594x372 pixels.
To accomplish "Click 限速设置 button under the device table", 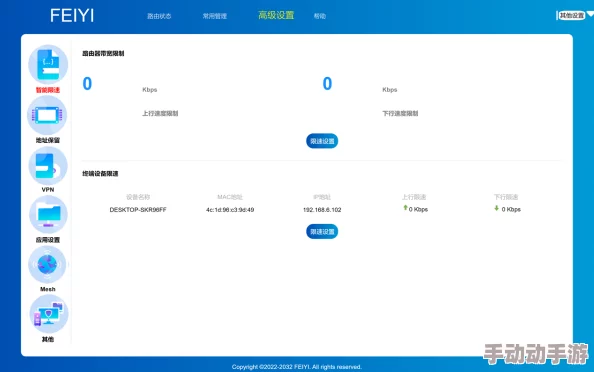I will tap(322, 231).
